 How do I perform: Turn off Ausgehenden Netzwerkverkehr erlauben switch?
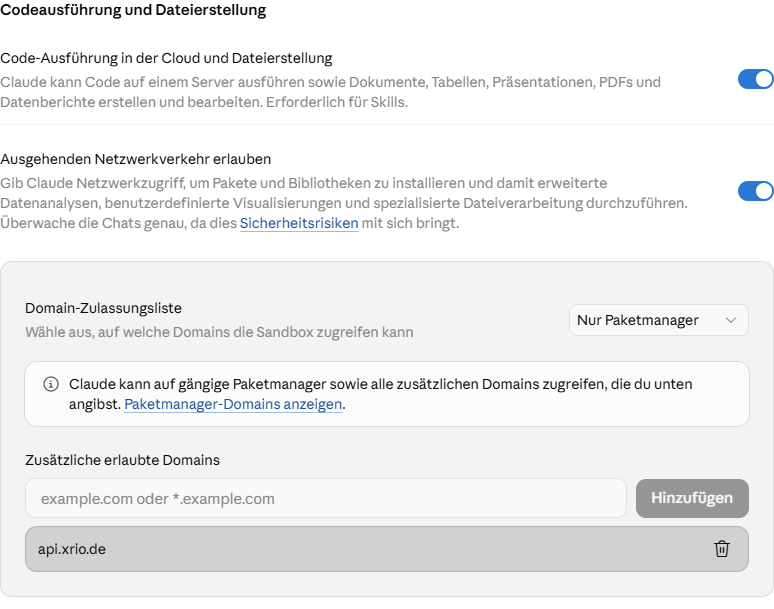(755, 191)
